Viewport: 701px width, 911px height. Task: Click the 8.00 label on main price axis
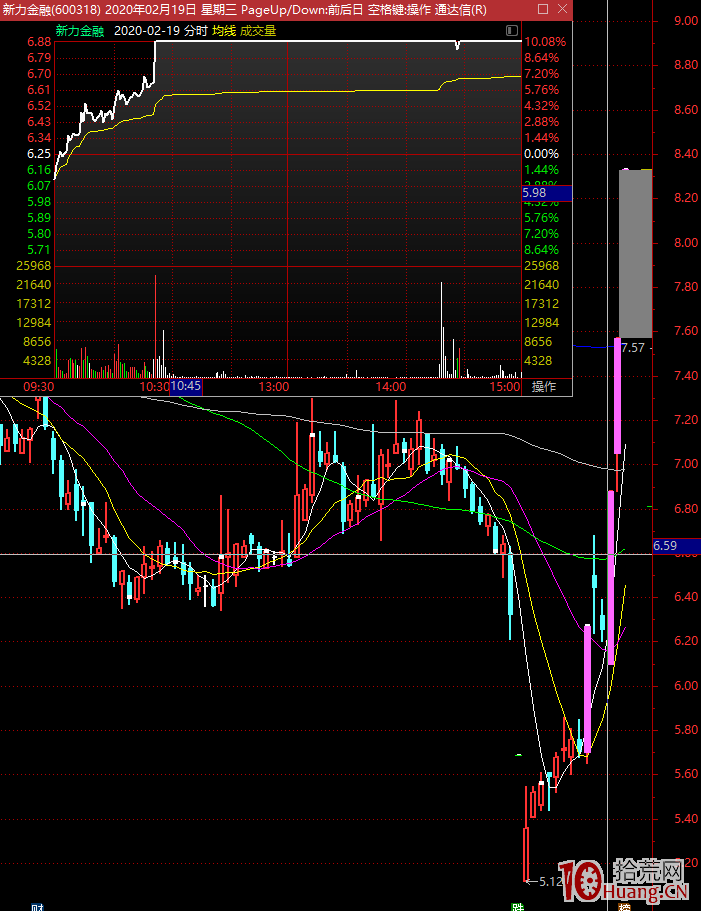coord(686,243)
